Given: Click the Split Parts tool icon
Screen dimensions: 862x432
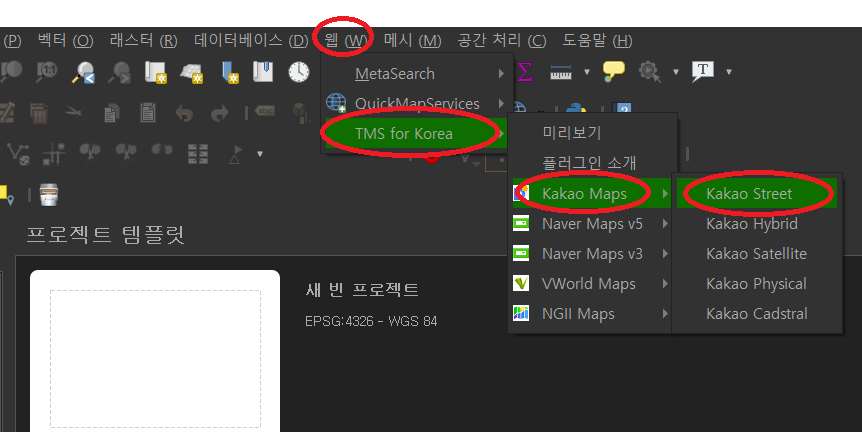Looking at the screenshot, I should click(126, 154).
